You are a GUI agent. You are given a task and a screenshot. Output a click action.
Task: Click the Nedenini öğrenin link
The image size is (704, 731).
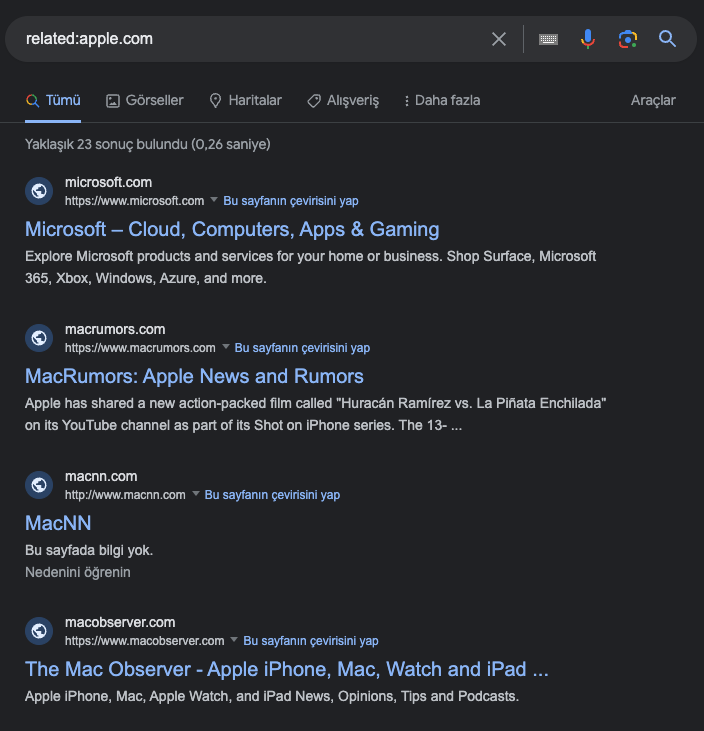point(78,572)
